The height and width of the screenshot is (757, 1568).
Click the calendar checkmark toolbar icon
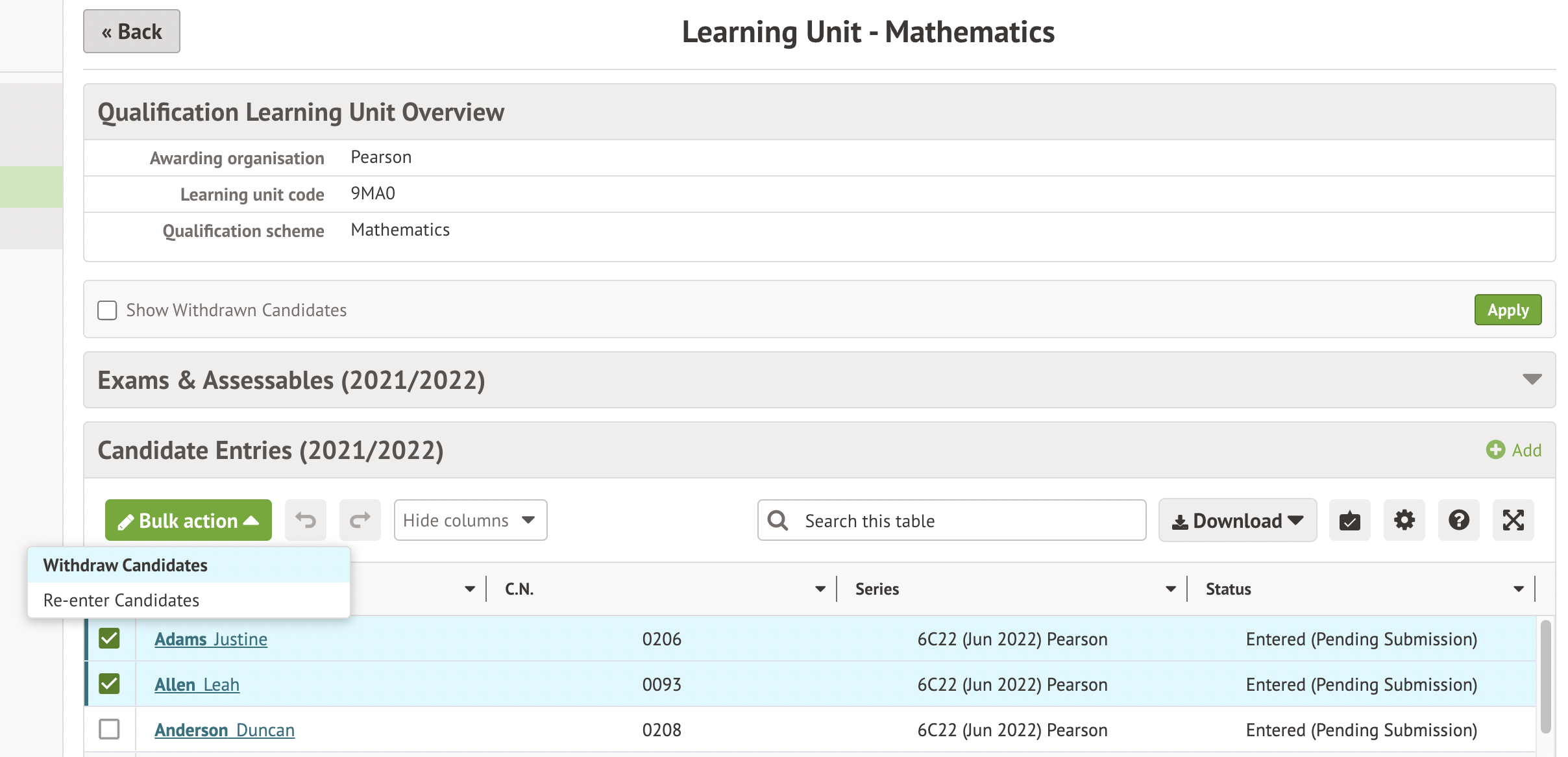pyautogui.click(x=1349, y=520)
